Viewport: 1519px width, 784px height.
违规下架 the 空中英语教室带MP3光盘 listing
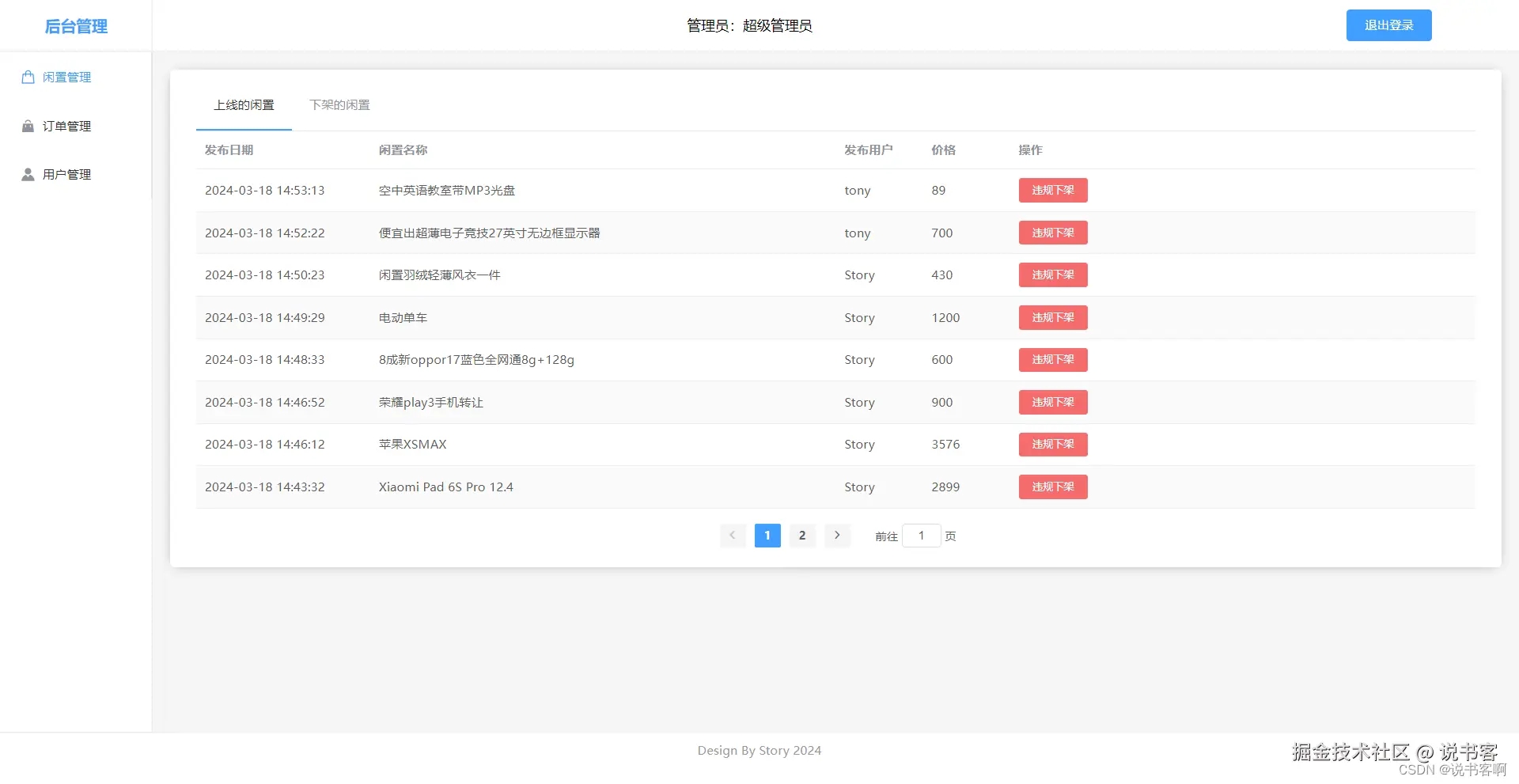[x=1052, y=190]
